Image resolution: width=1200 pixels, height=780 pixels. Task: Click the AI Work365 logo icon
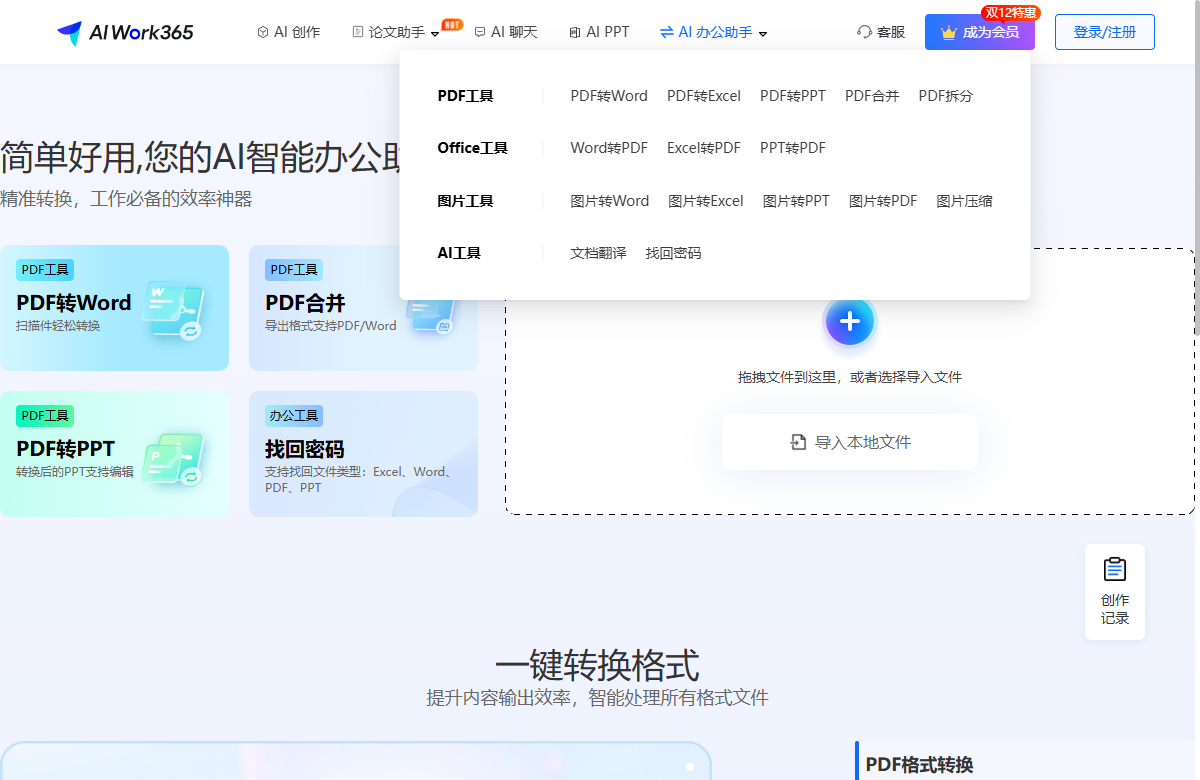(70, 31)
